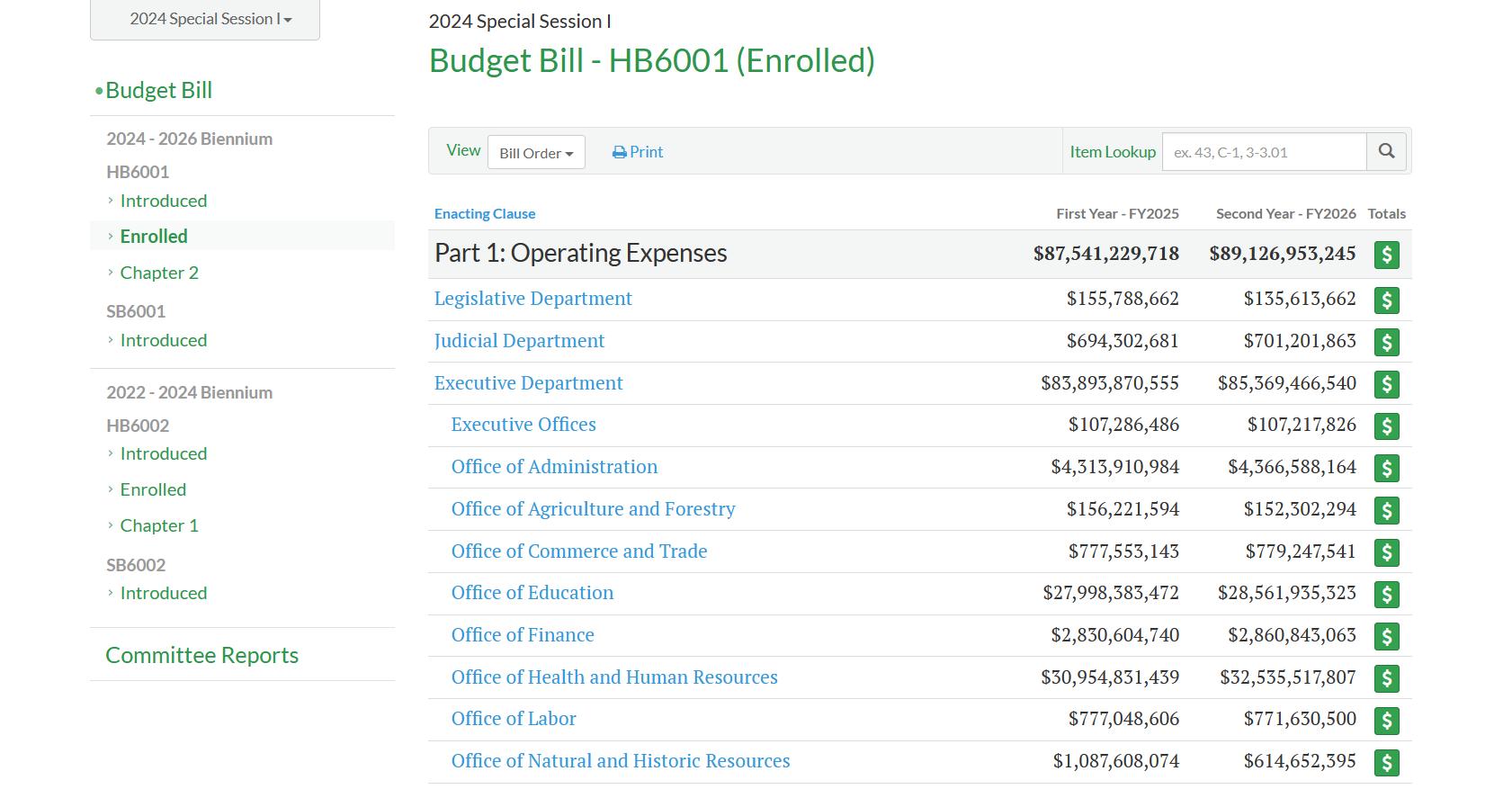Show totals for Office of Labor row
The image size is (1512, 789).
coord(1386,720)
